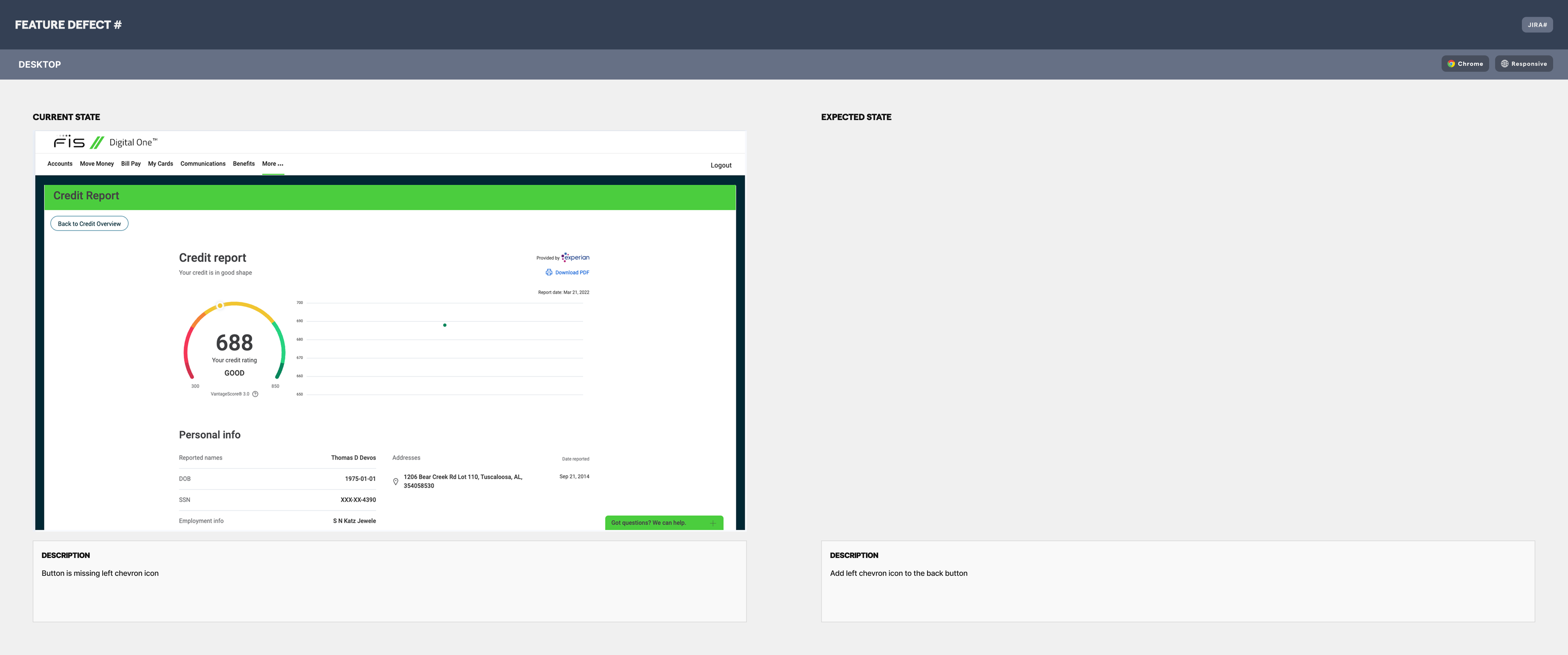Click the Download PDF link
The width and height of the screenshot is (1568, 655).
click(572, 272)
